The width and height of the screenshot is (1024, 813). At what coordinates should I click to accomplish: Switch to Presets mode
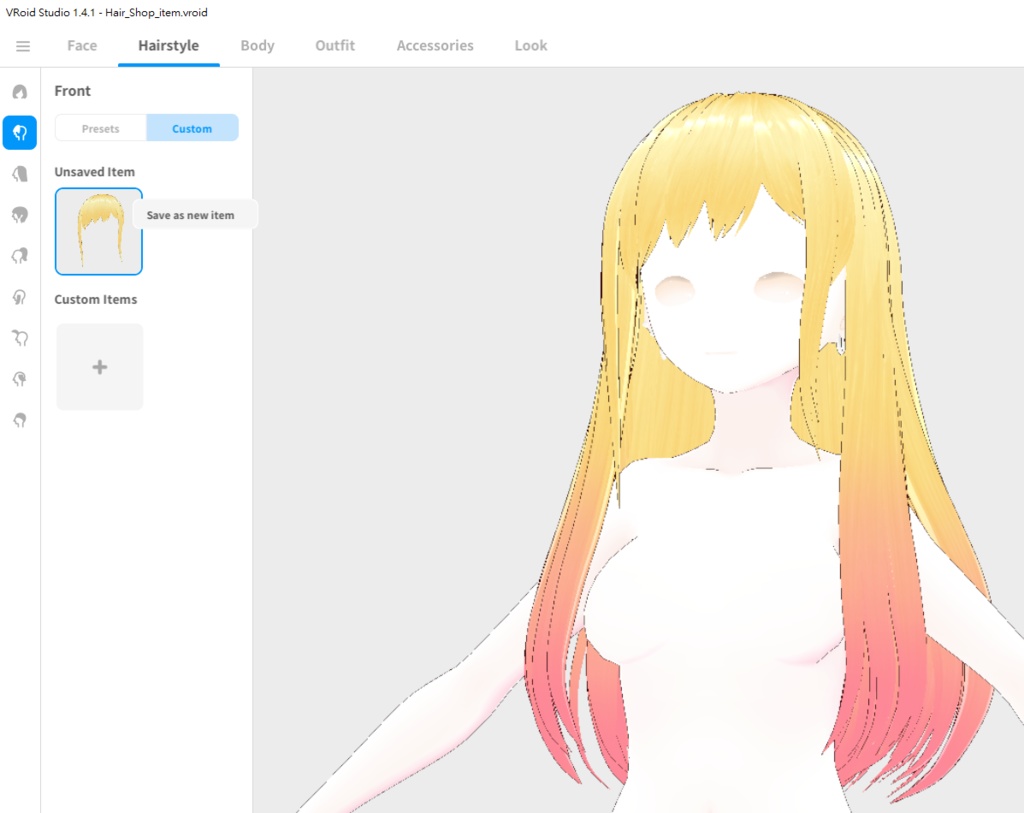pyautogui.click(x=100, y=127)
